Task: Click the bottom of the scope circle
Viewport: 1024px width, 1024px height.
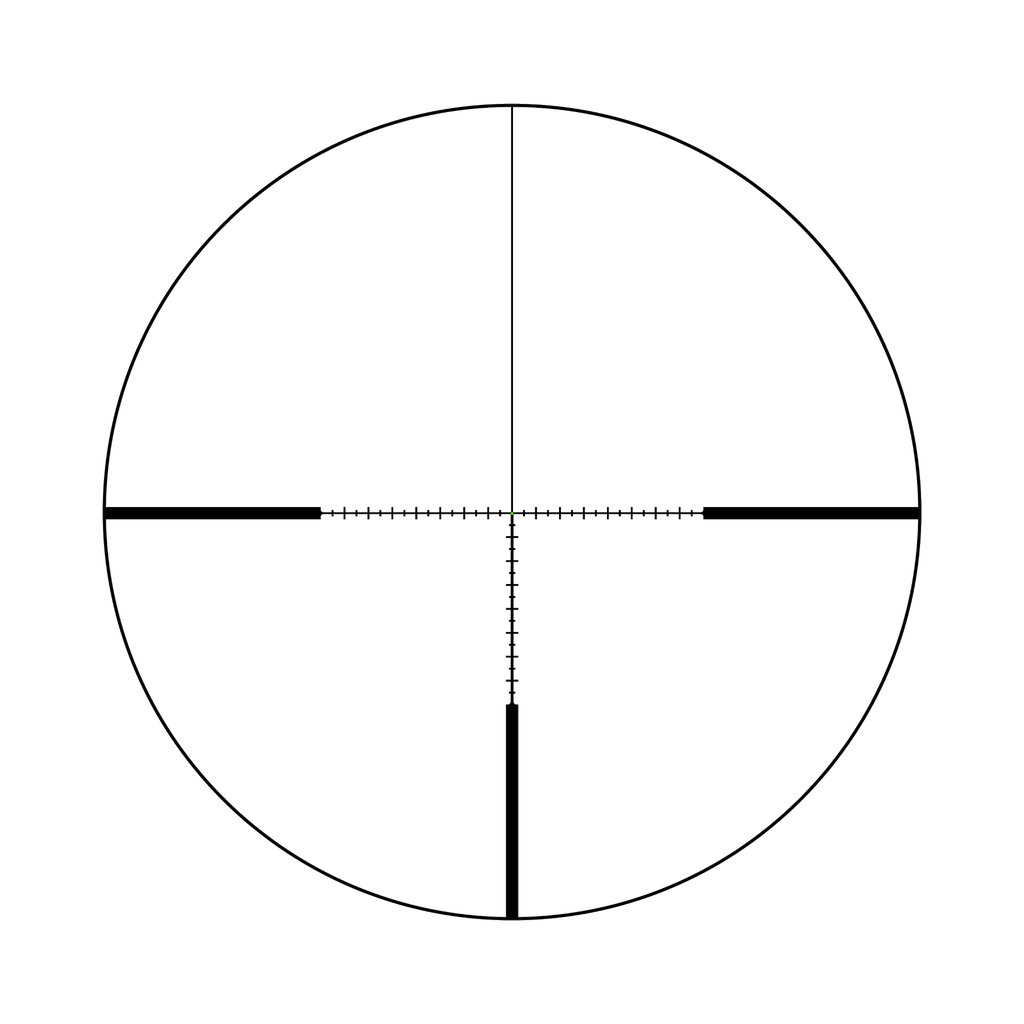Action: pos(512,917)
